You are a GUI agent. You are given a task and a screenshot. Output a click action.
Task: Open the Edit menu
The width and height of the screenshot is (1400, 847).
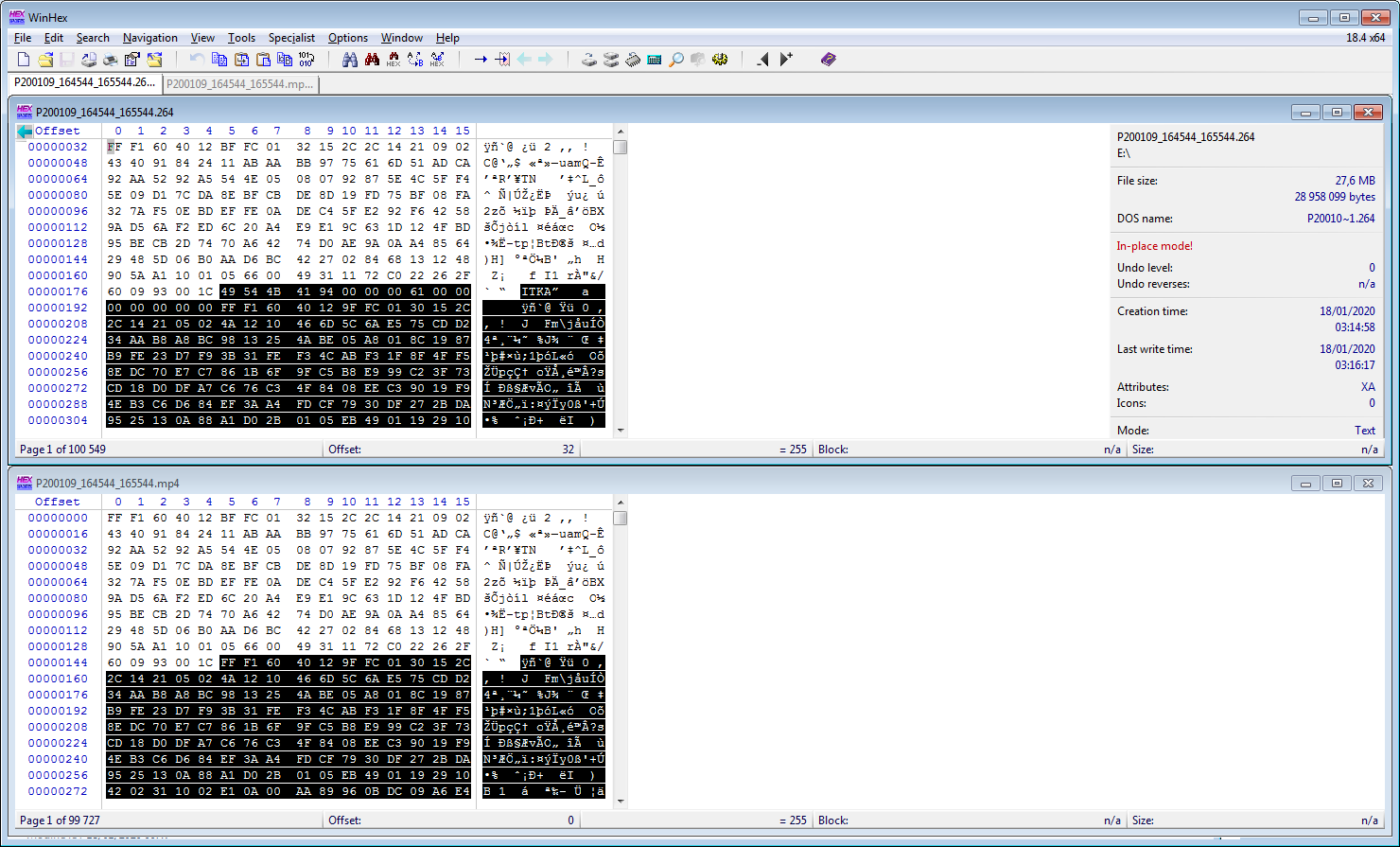click(54, 38)
